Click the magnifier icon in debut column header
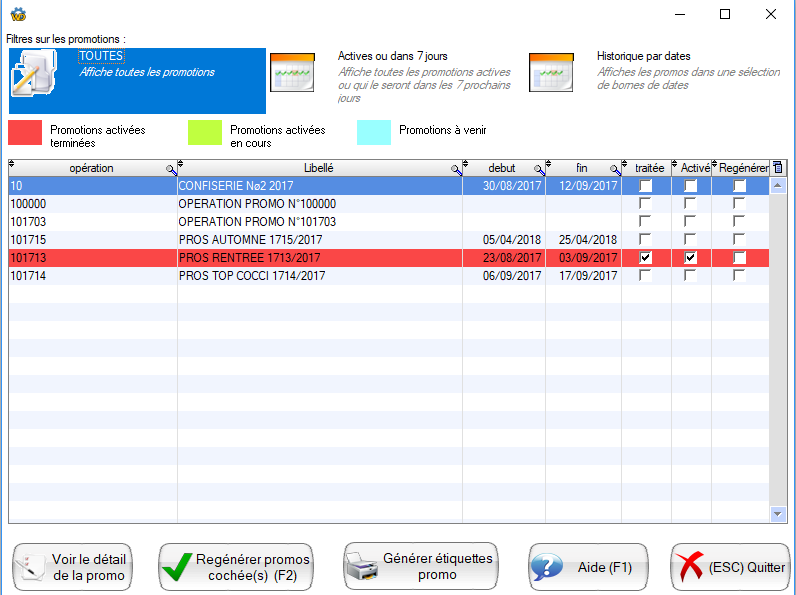The height and width of the screenshot is (595, 796). (x=538, y=170)
